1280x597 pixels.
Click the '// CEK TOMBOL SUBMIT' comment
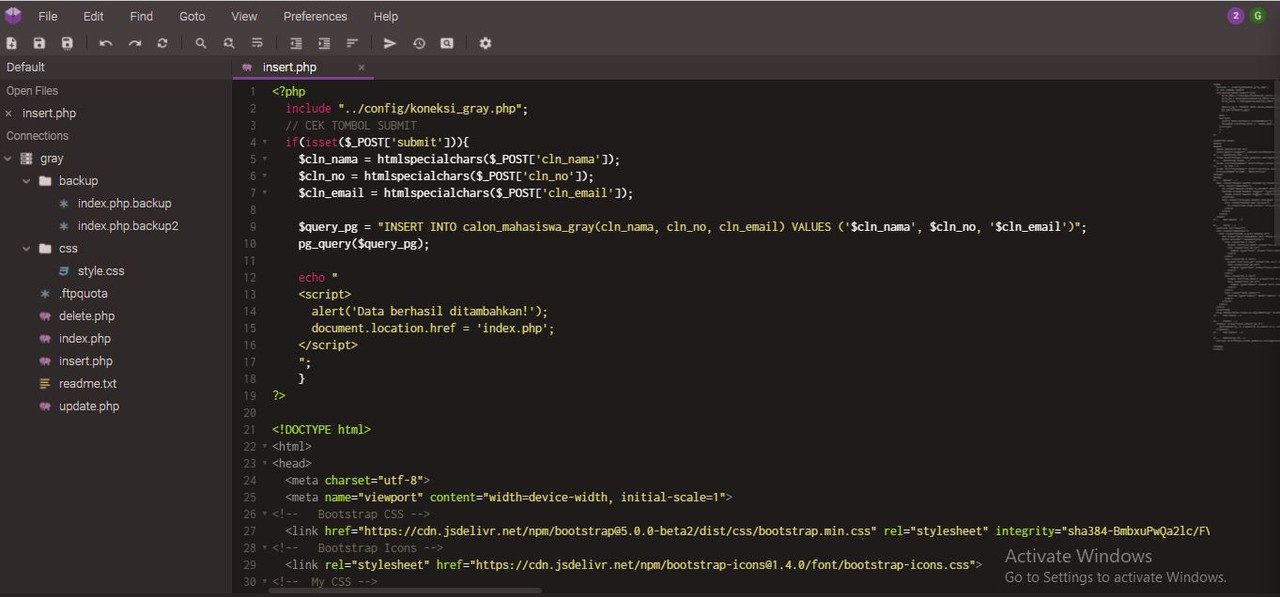(x=351, y=125)
